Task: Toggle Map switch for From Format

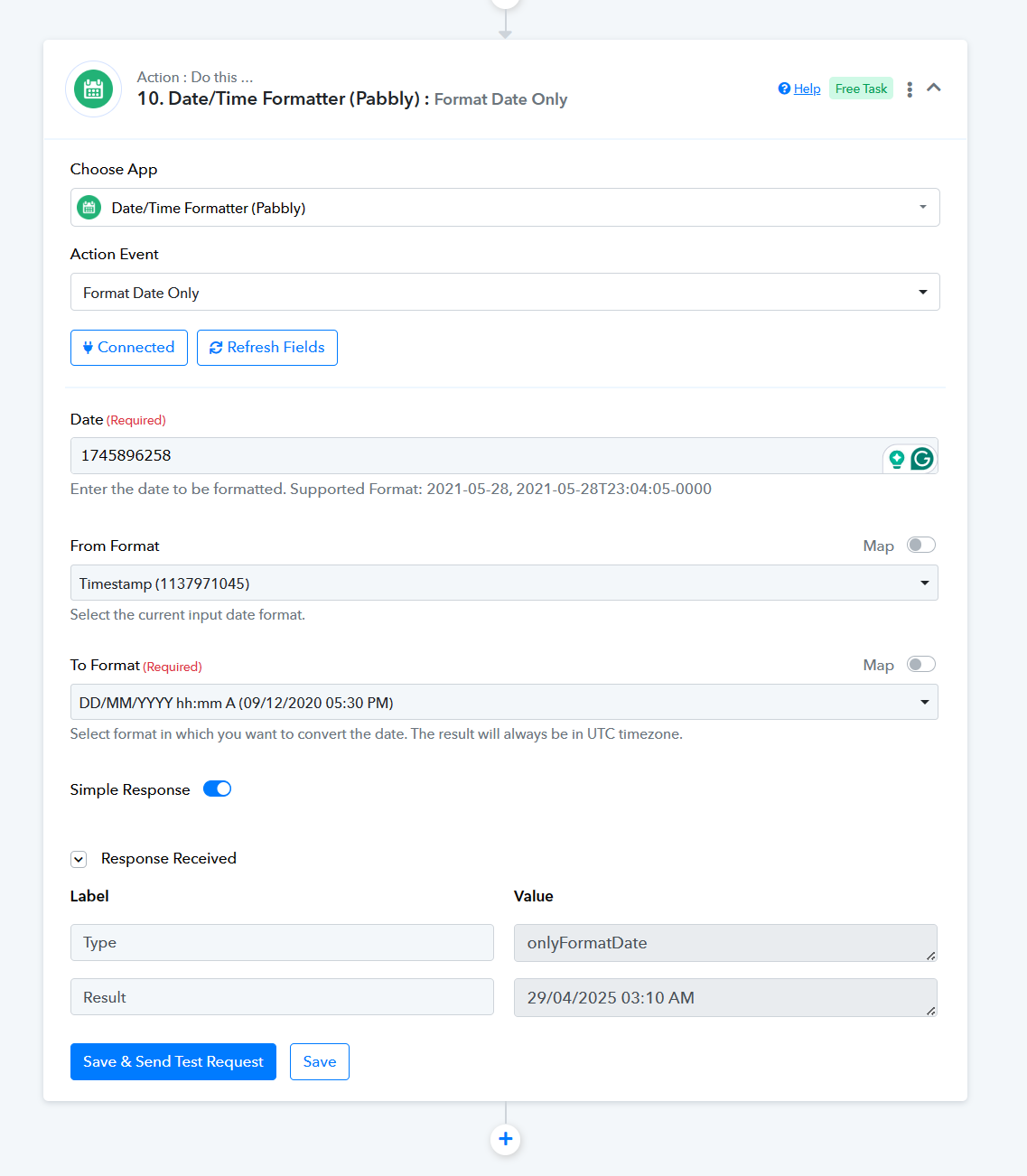Action: 921,545
